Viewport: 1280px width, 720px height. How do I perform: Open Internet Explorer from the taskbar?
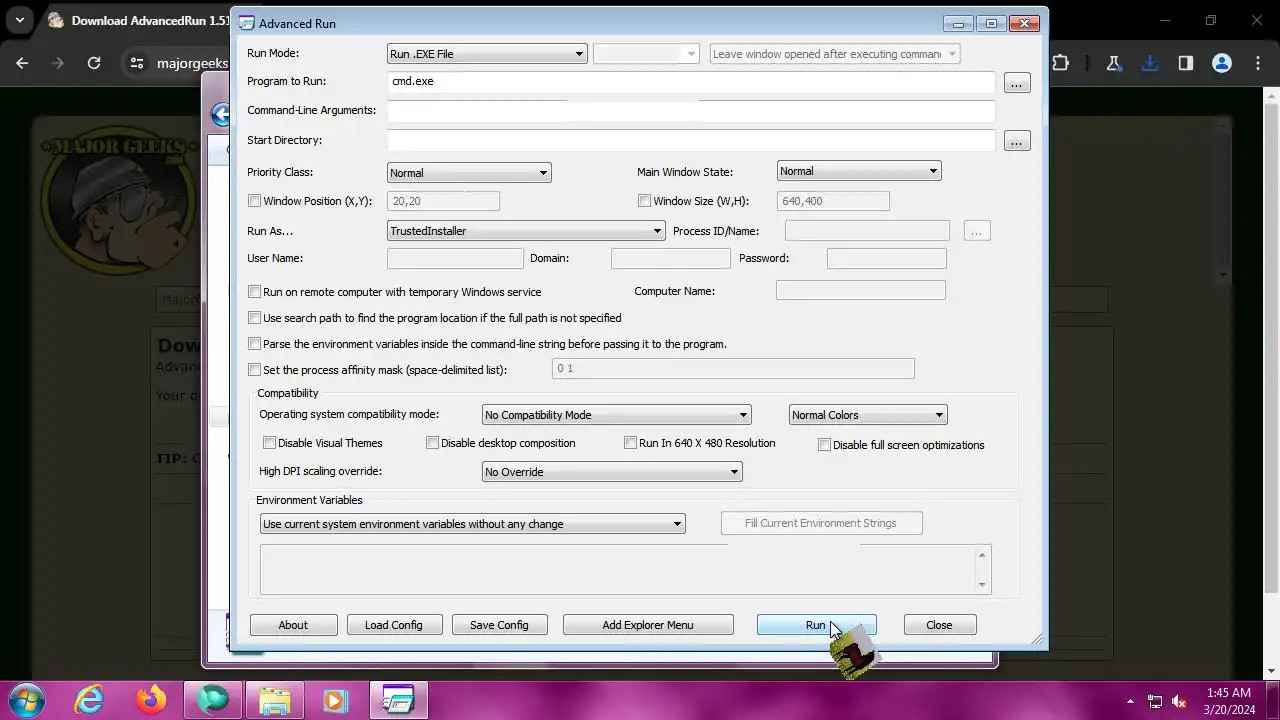click(90, 700)
